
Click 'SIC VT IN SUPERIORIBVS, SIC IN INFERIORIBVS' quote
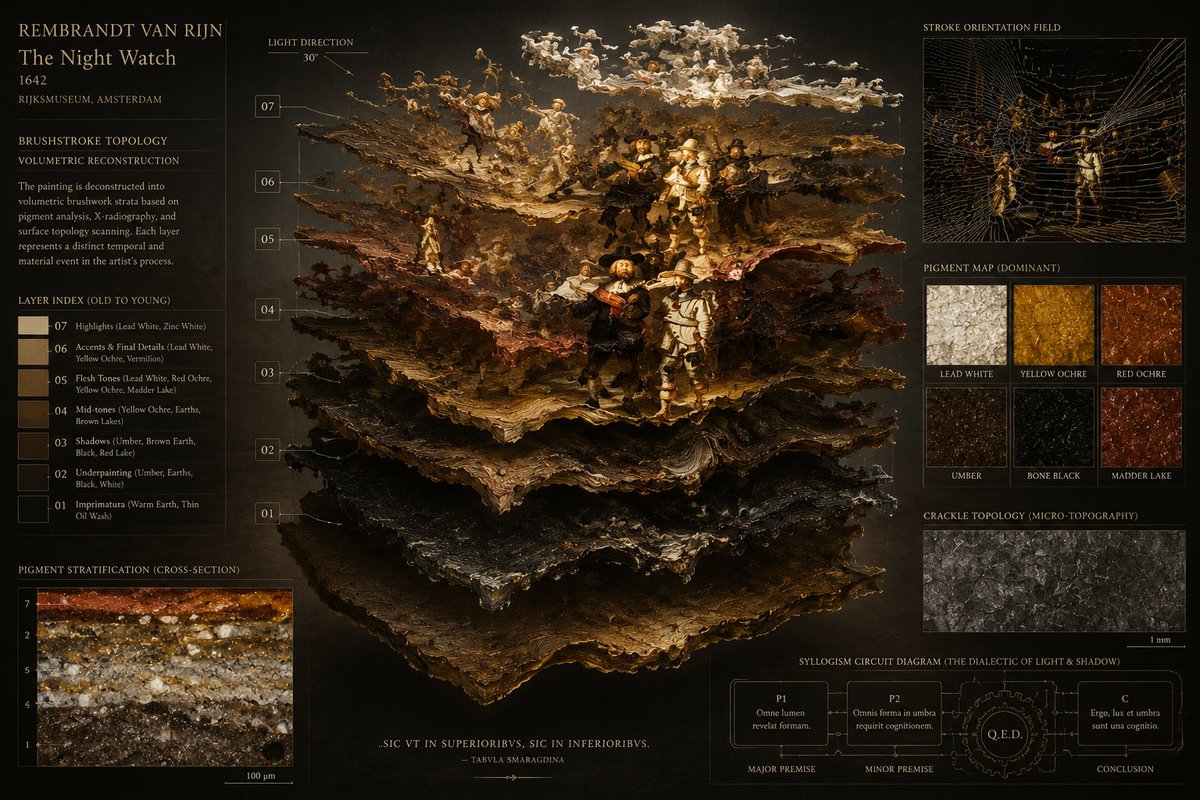pos(515,744)
